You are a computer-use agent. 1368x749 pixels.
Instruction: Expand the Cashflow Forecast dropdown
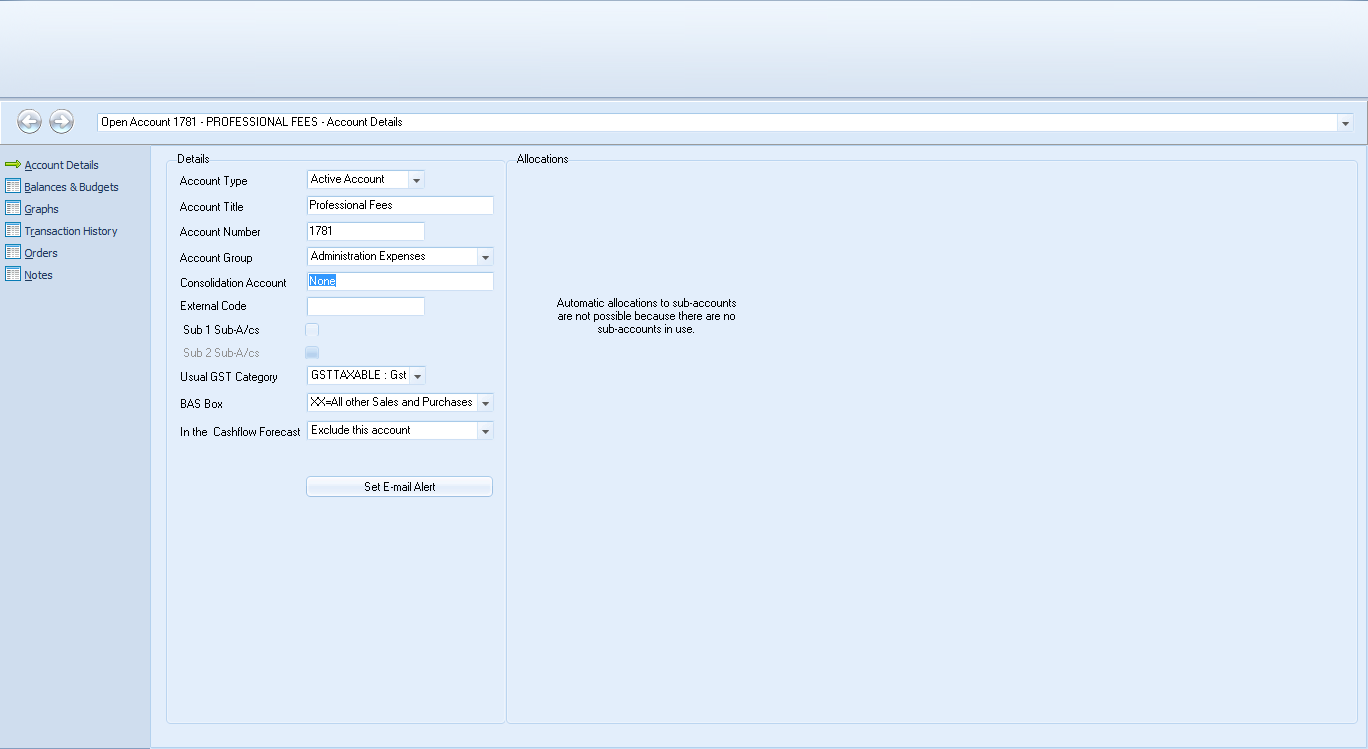485,431
